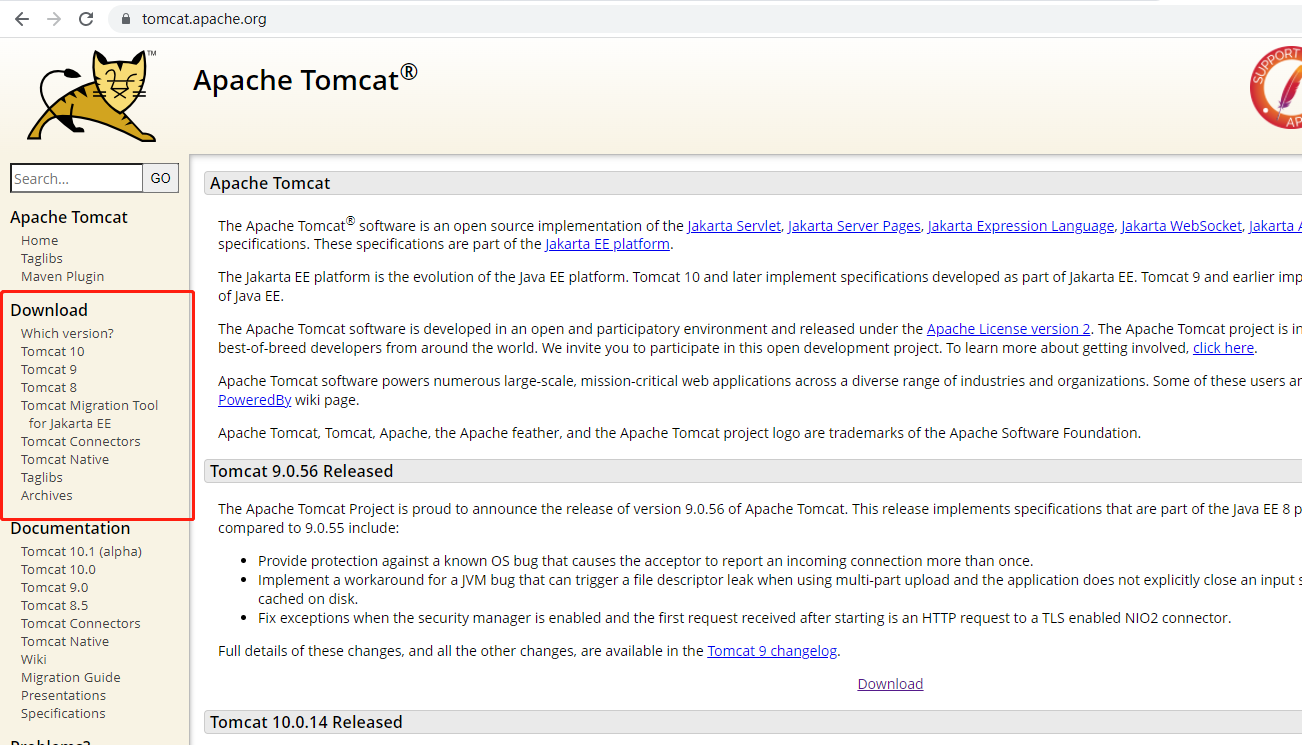Open the Apache License version 2 link
Image resolution: width=1302 pixels, height=745 pixels.
[1008, 329]
